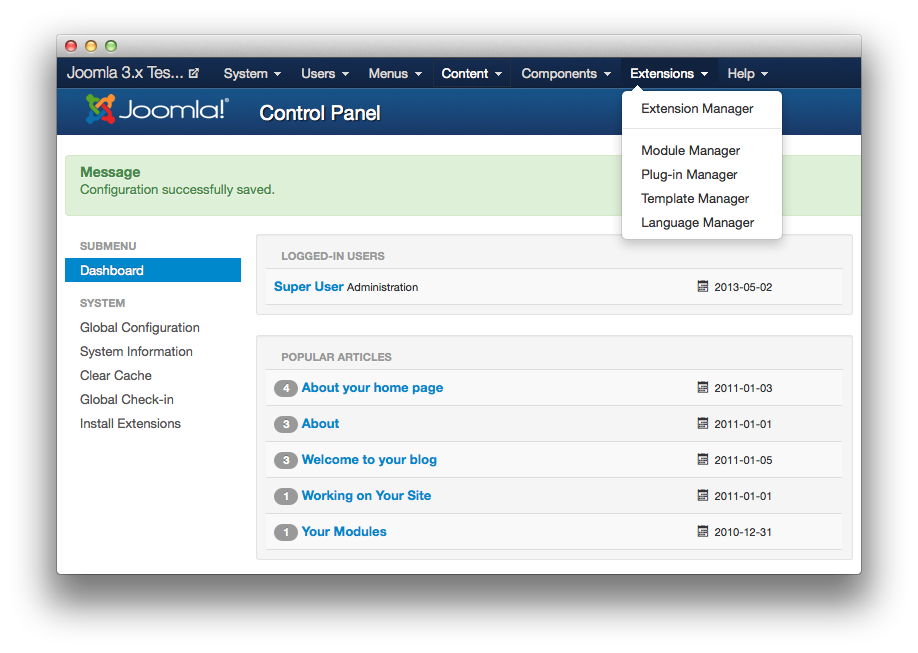
Task: Click calendar icon beside 2011-01-03 date
Action: click(x=703, y=388)
